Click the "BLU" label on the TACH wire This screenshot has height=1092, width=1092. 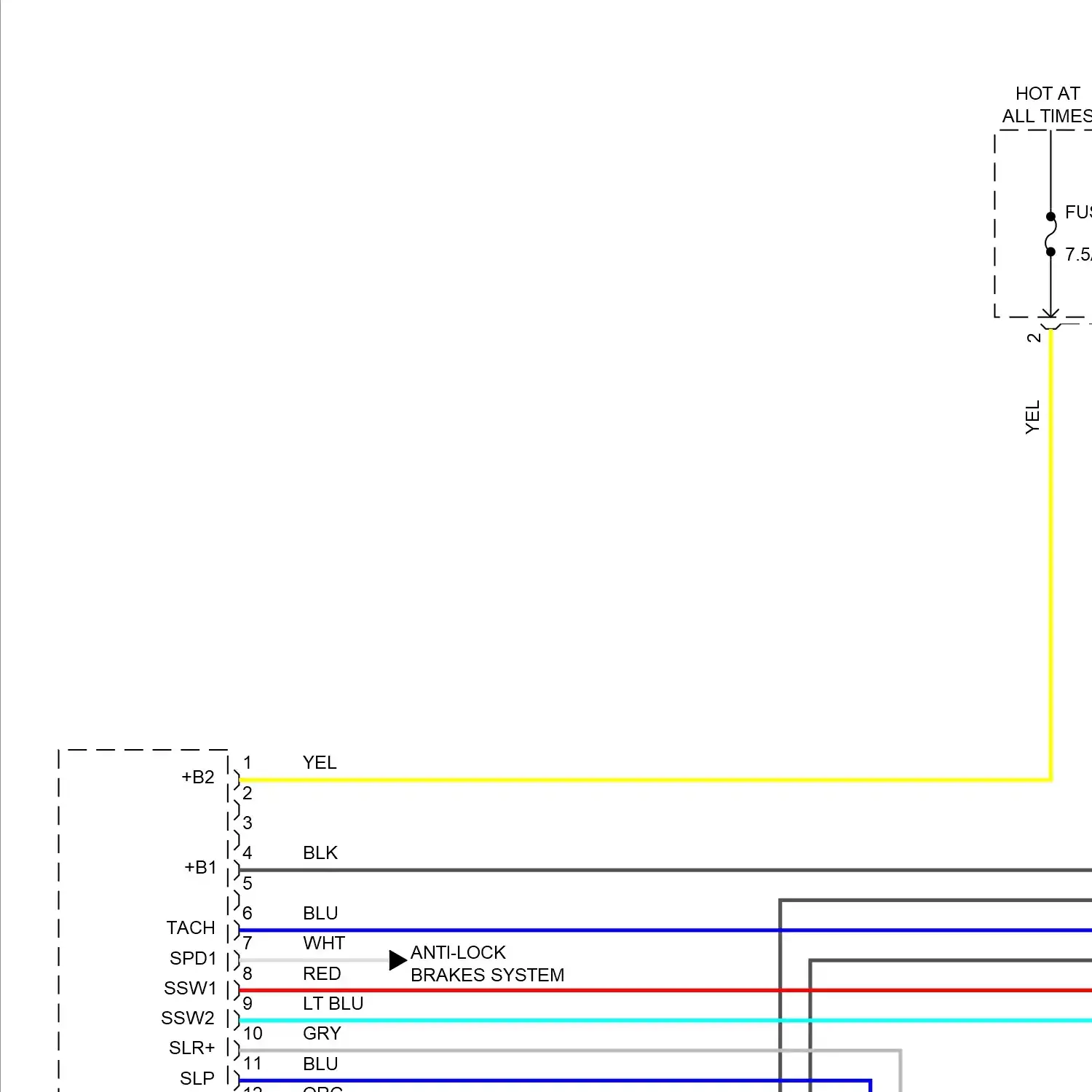320,913
